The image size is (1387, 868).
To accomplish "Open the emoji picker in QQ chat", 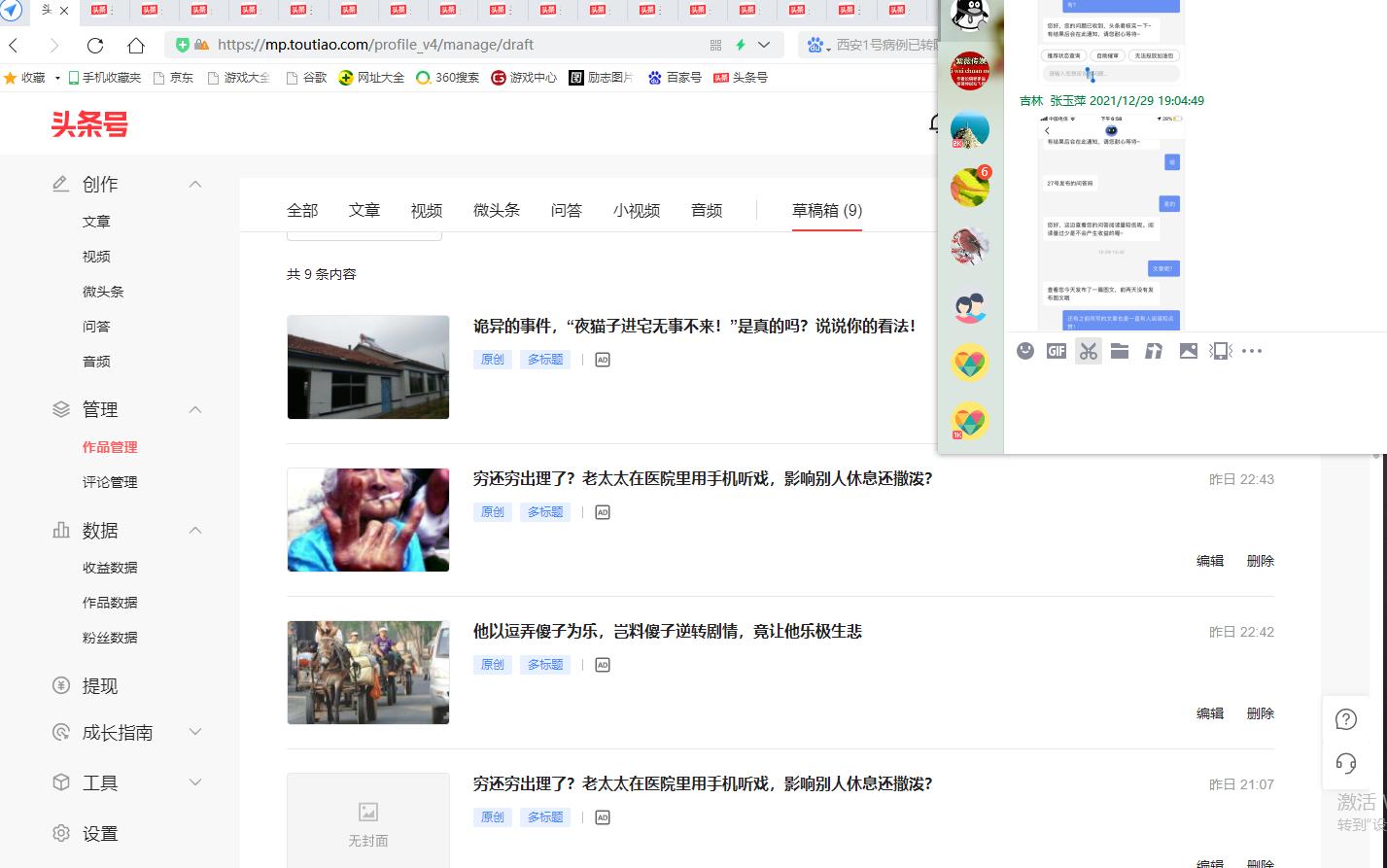I will (x=1025, y=351).
